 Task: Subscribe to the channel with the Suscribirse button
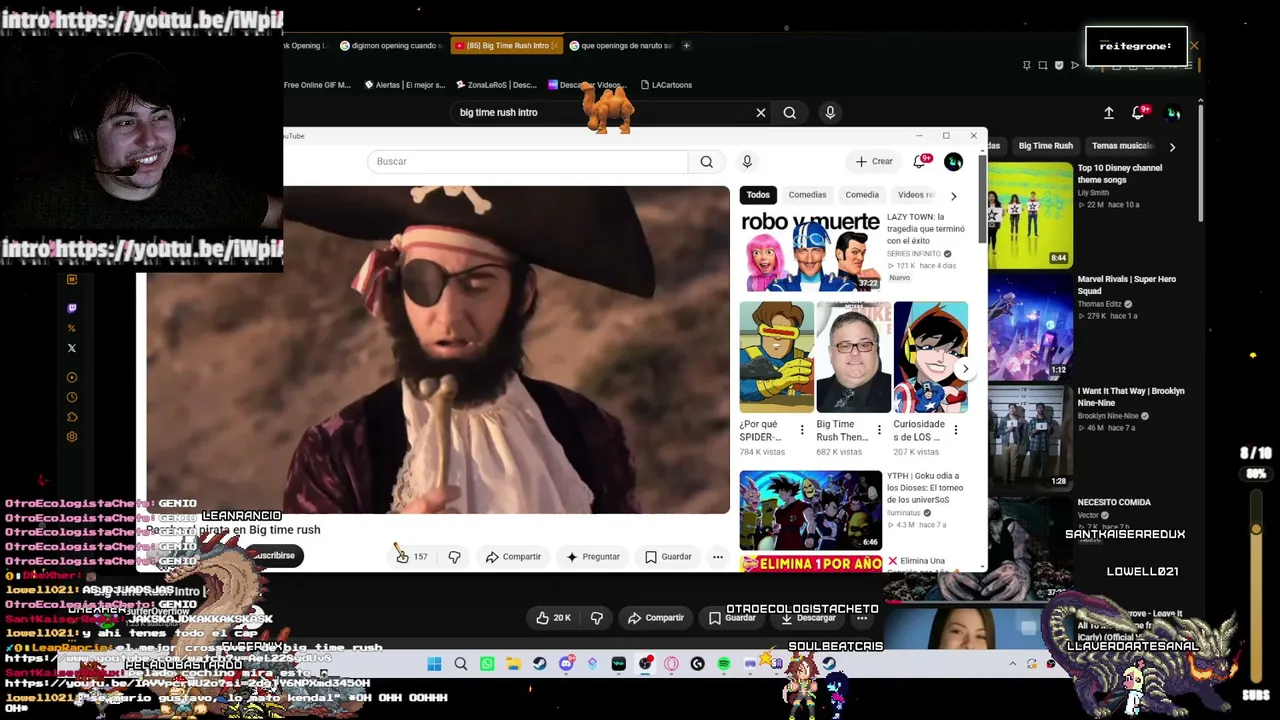[272, 556]
